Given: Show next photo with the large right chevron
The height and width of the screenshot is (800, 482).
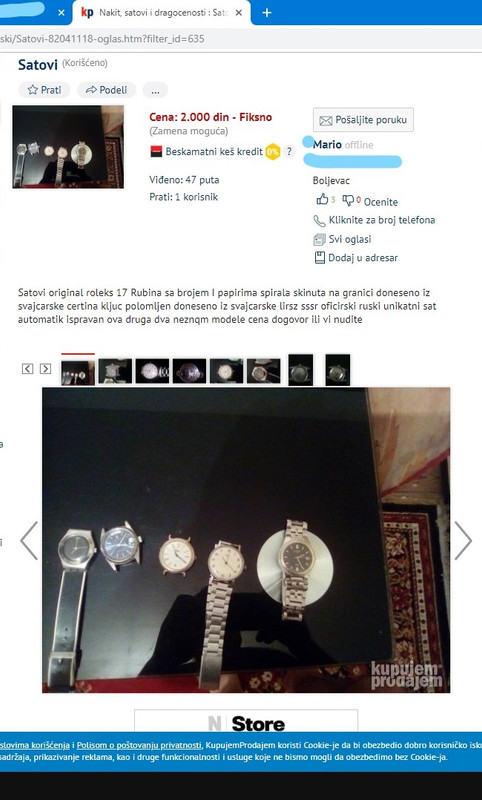Looking at the screenshot, I should [463, 540].
